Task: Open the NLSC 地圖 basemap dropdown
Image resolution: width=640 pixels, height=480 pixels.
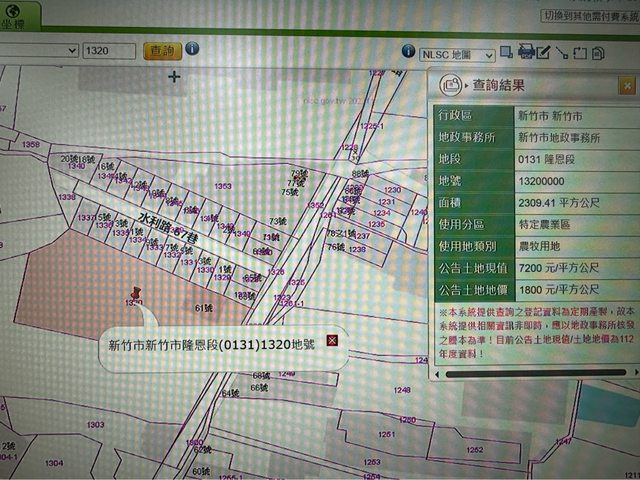Action: (x=456, y=54)
